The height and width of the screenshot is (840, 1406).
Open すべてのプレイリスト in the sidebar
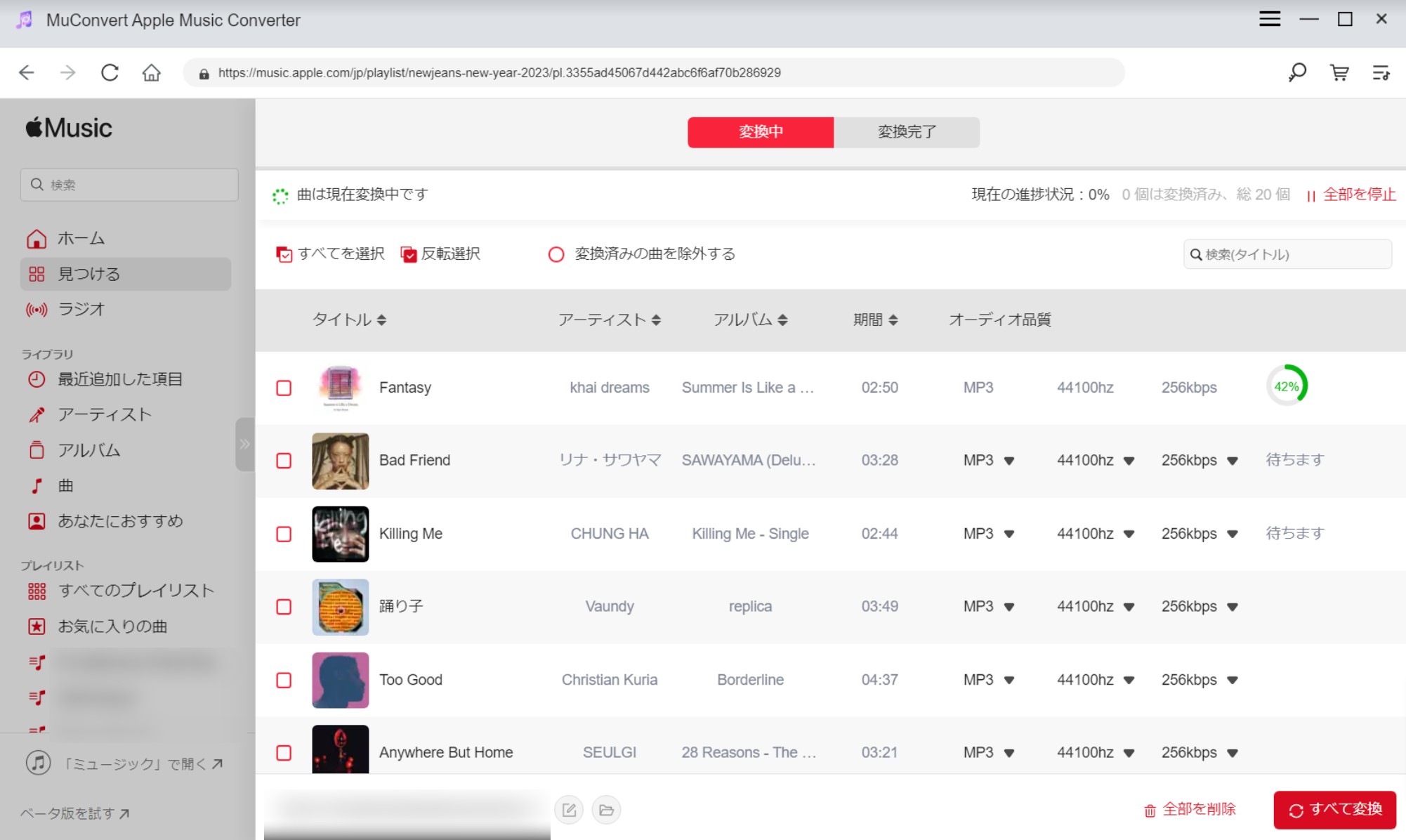coord(126,591)
